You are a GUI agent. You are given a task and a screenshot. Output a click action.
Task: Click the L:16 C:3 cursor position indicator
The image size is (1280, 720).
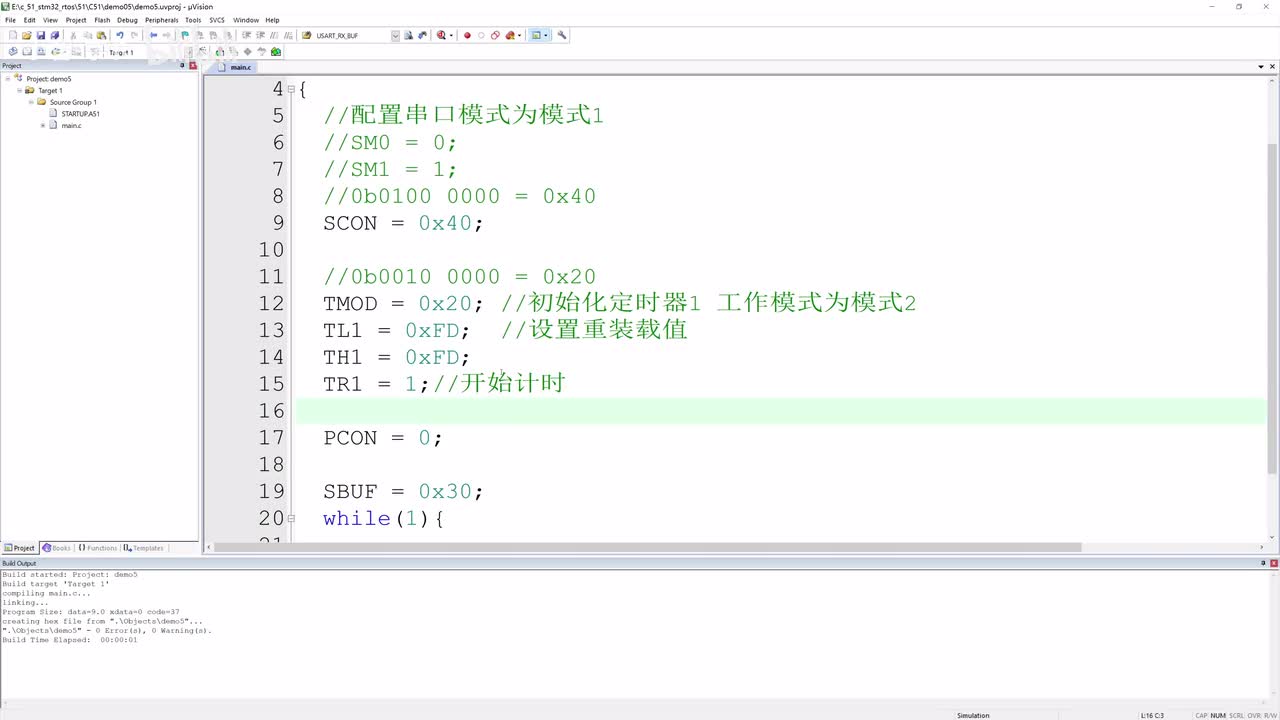pyautogui.click(x=1152, y=715)
